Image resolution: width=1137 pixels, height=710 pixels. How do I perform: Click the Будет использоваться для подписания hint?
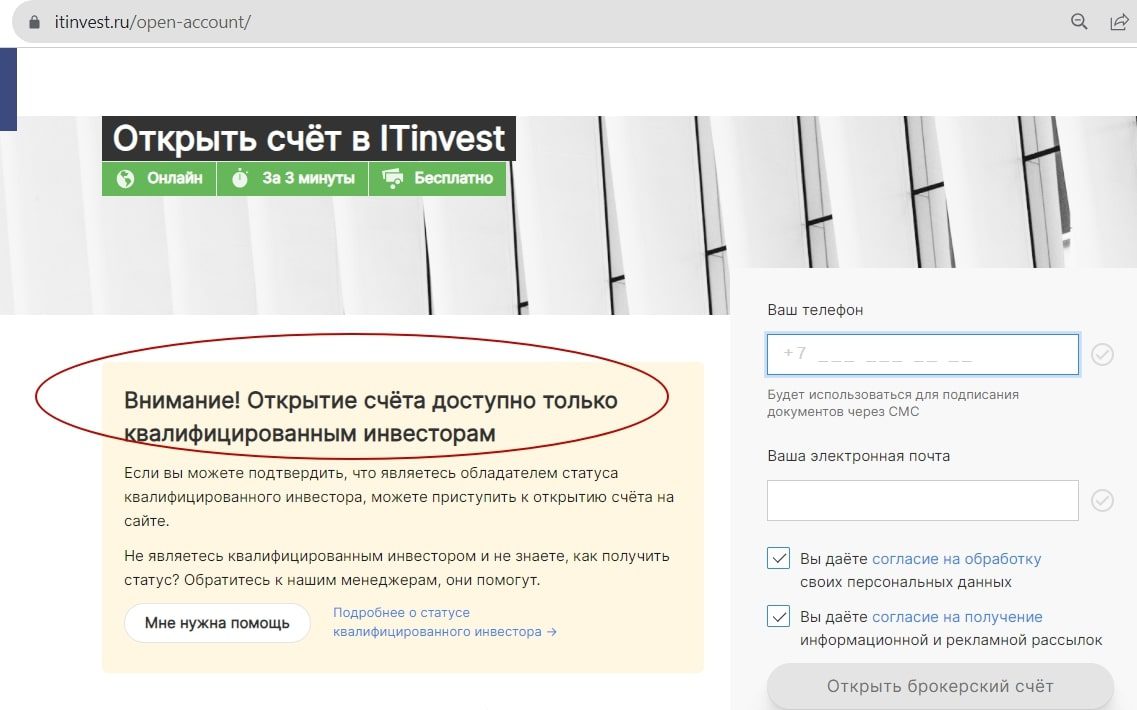tap(893, 403)
